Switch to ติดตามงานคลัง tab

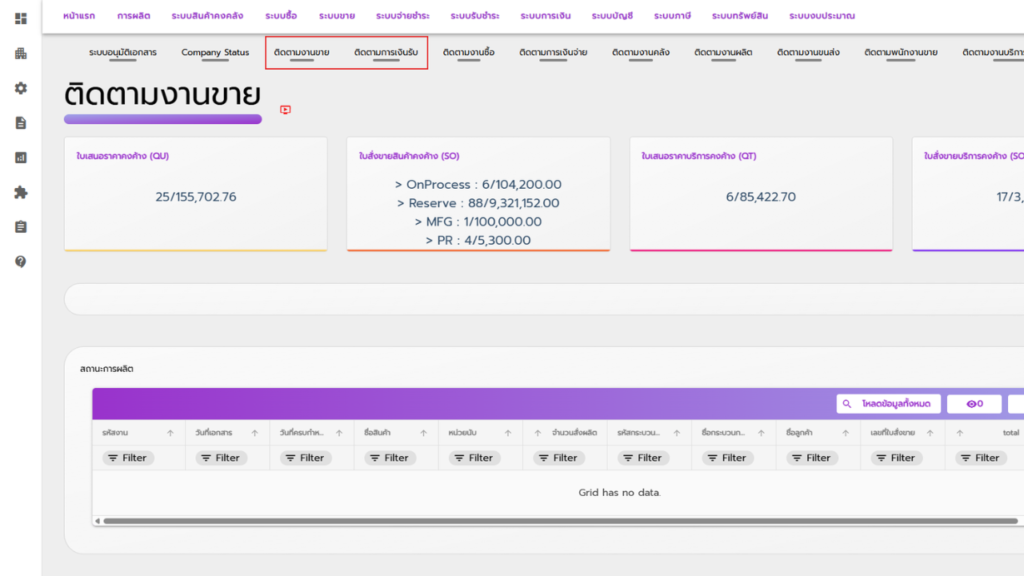[x=641, y=52]
